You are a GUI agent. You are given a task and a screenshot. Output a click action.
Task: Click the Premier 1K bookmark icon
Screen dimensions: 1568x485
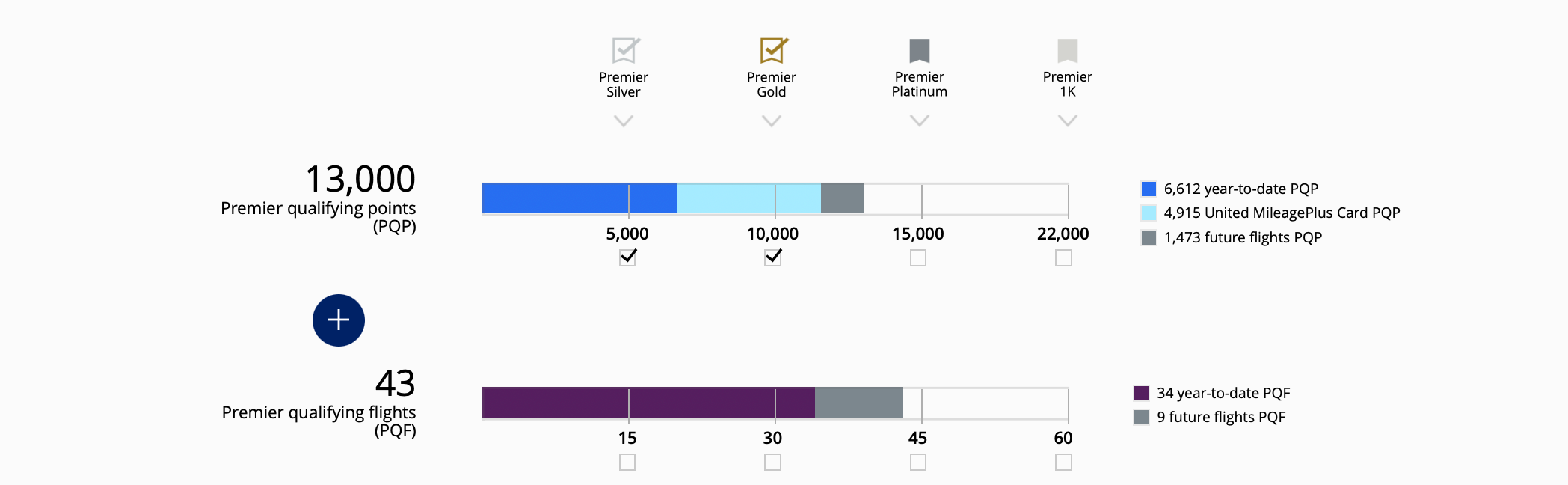point(1067,50)
